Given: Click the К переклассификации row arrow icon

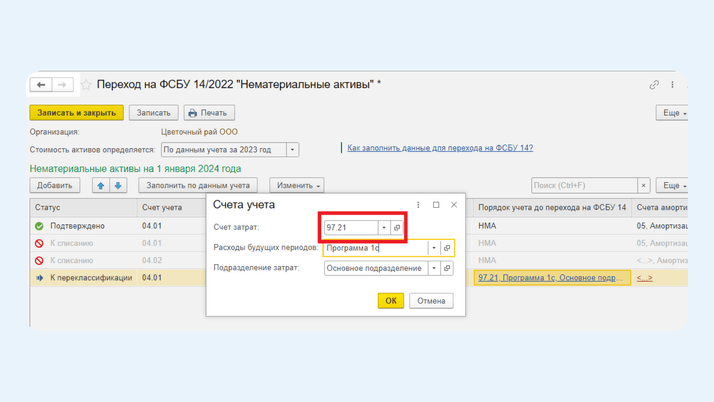Looking at the screenshot, I should 40,278.
